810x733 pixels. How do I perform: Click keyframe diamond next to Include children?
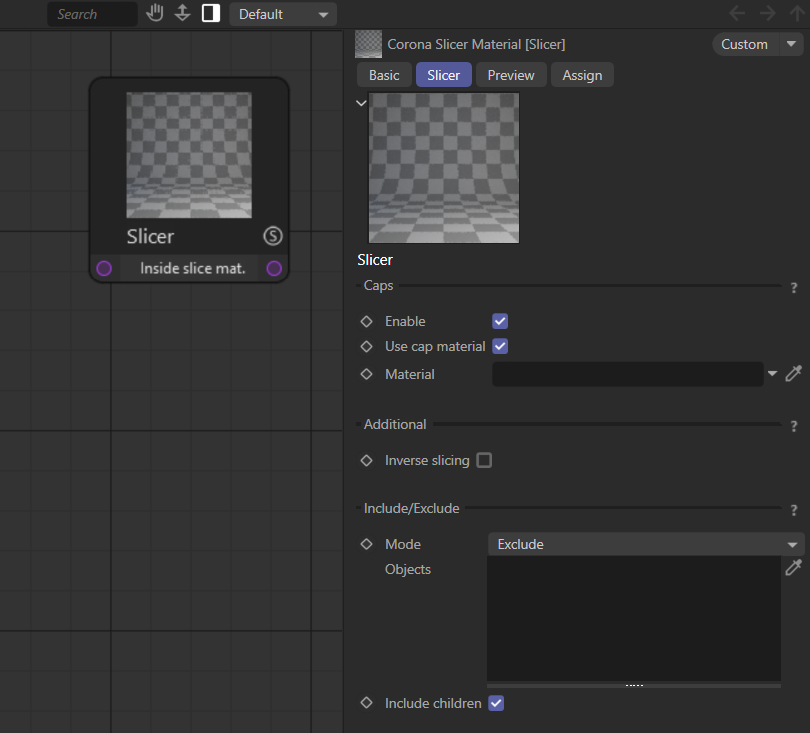point(366,703)
